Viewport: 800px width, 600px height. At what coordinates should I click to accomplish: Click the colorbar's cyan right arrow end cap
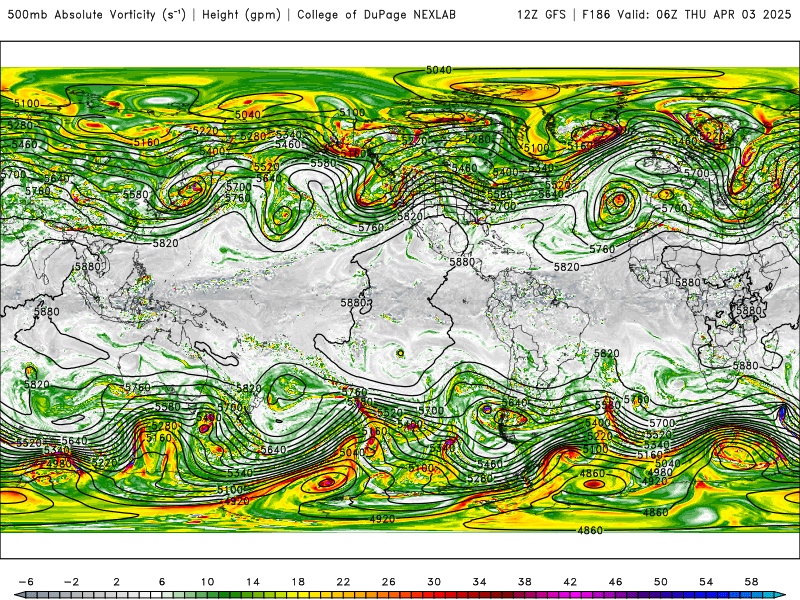point(781,595)
